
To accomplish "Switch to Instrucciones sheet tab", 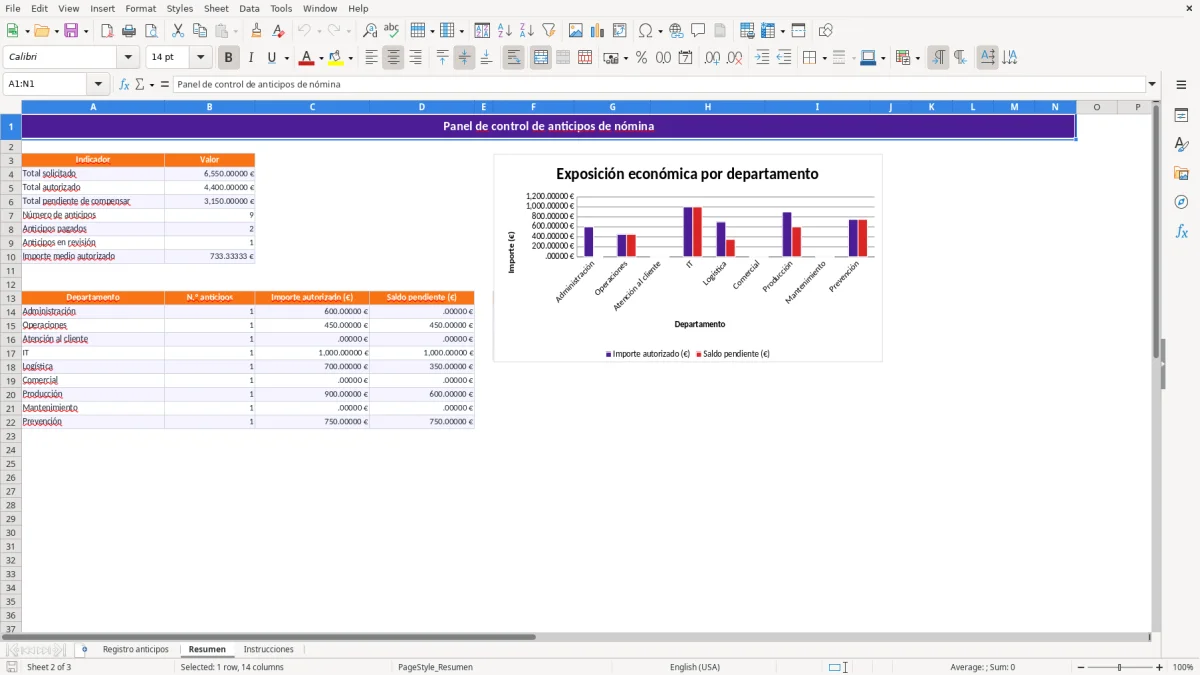I will (x=269, y=650).
